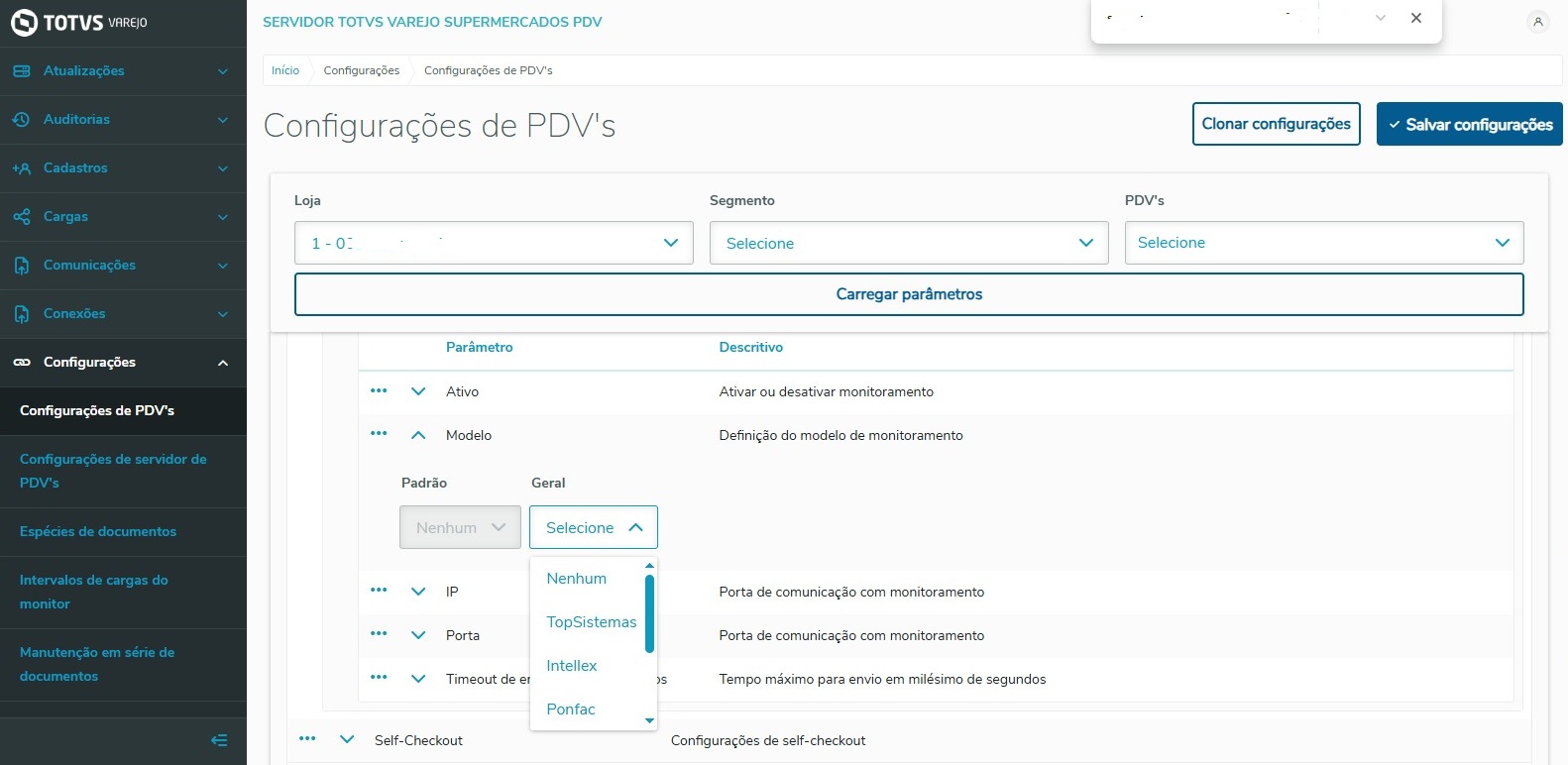
Task: Click the Cadastros add-user icon
Action: (22, 168)
